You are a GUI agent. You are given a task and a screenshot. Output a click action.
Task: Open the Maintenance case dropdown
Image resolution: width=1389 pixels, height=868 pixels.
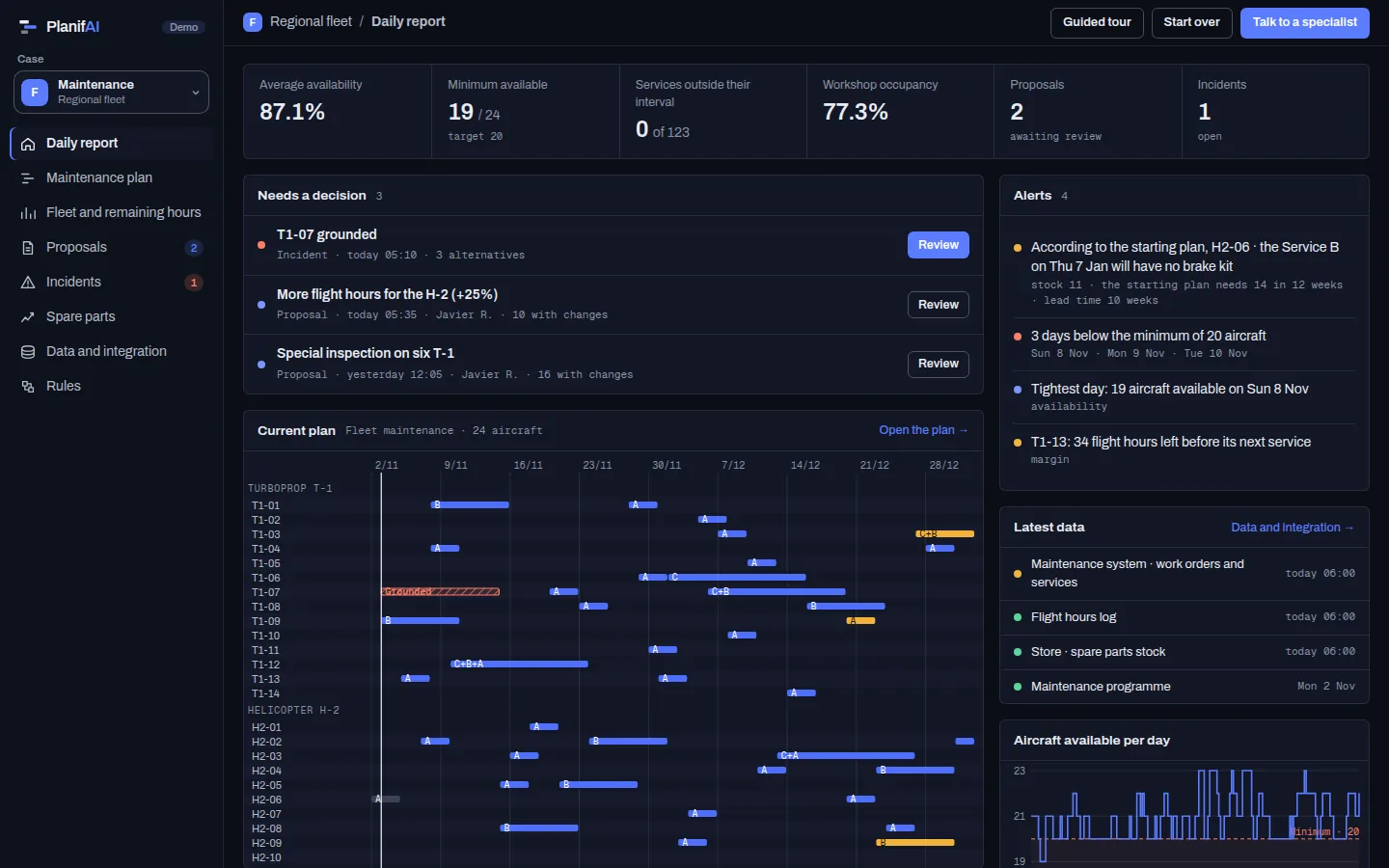pyautogui.click(x=111, y=92)
